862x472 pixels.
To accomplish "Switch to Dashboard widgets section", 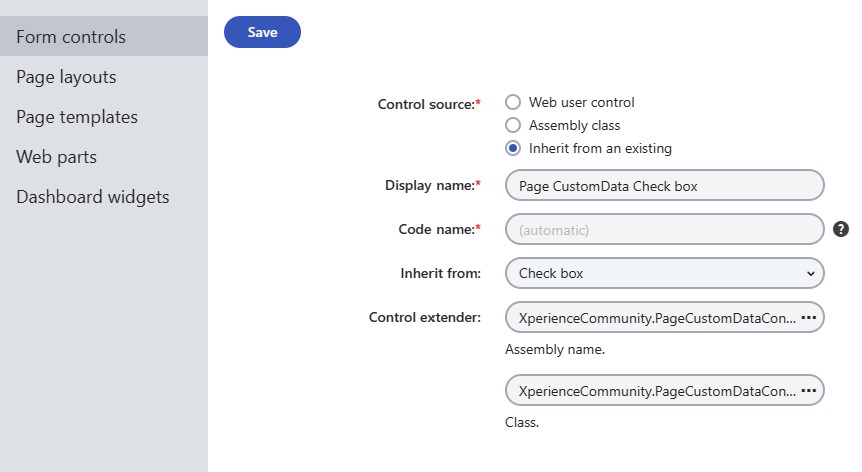I will (x=93, y=197).
